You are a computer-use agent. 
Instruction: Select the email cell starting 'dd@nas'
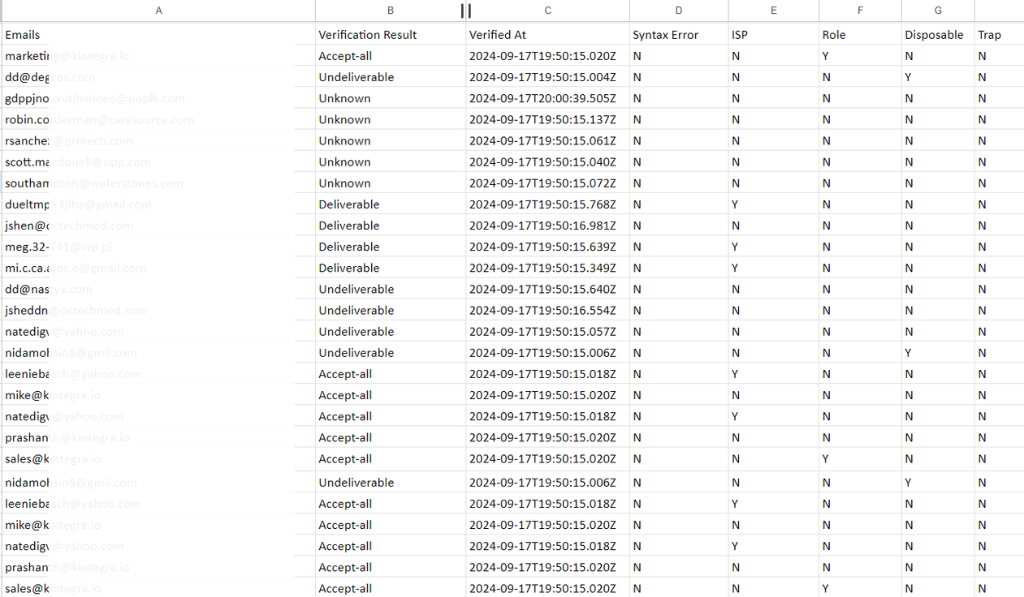[158, 289]
